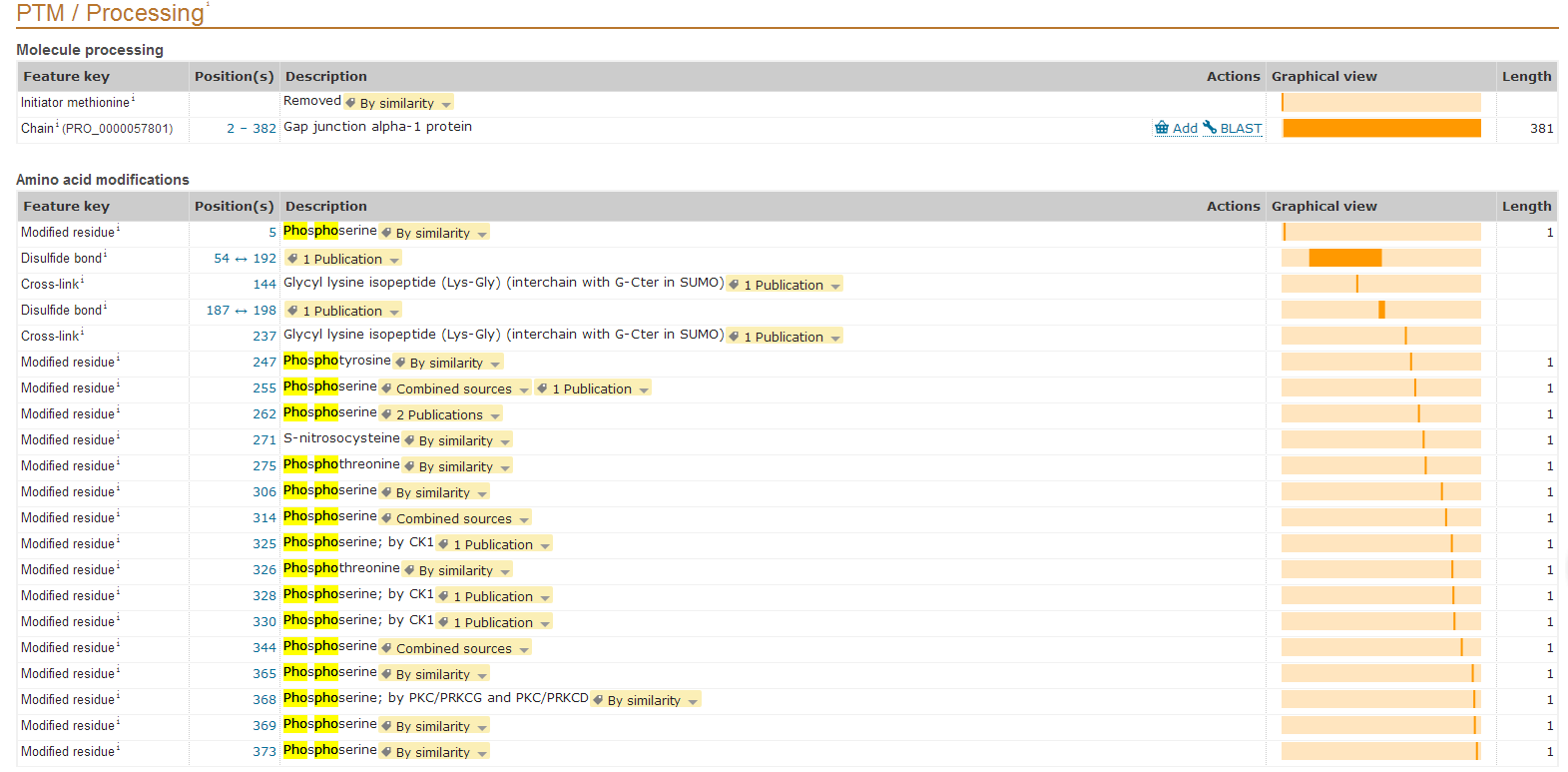The image size is (1568, 772).
Task: Click graphical view bar for position 373
Action: click(1381, 751)
